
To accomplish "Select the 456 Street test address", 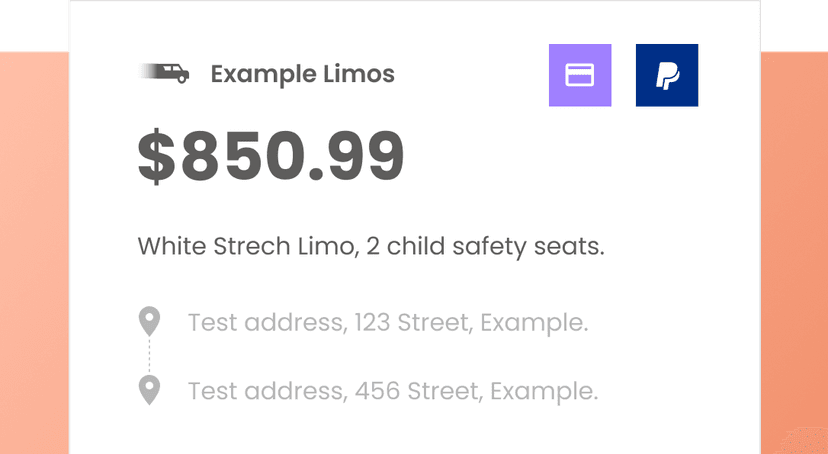I will [392, 390].
